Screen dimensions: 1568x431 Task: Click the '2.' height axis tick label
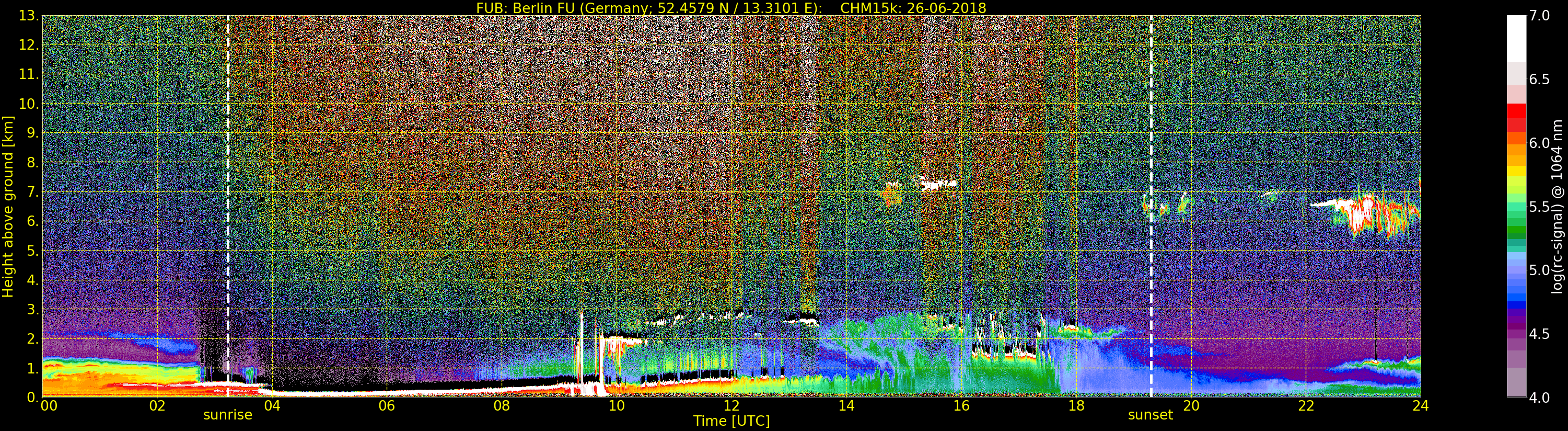(33, 338)
